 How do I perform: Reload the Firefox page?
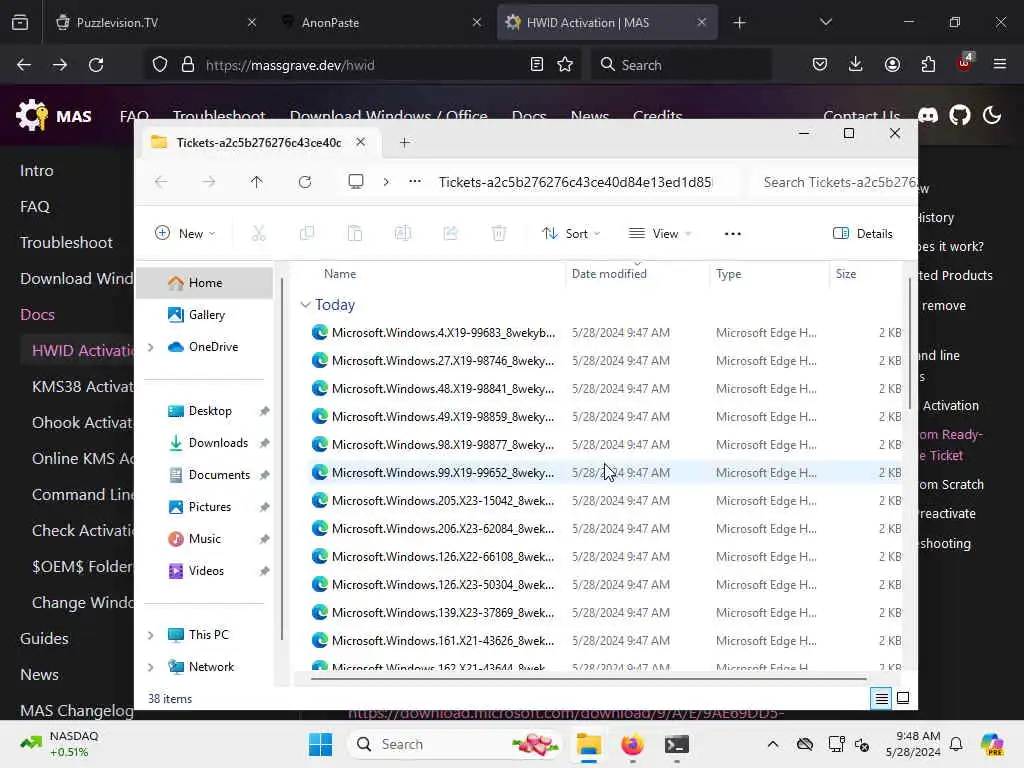pos(96,65)
